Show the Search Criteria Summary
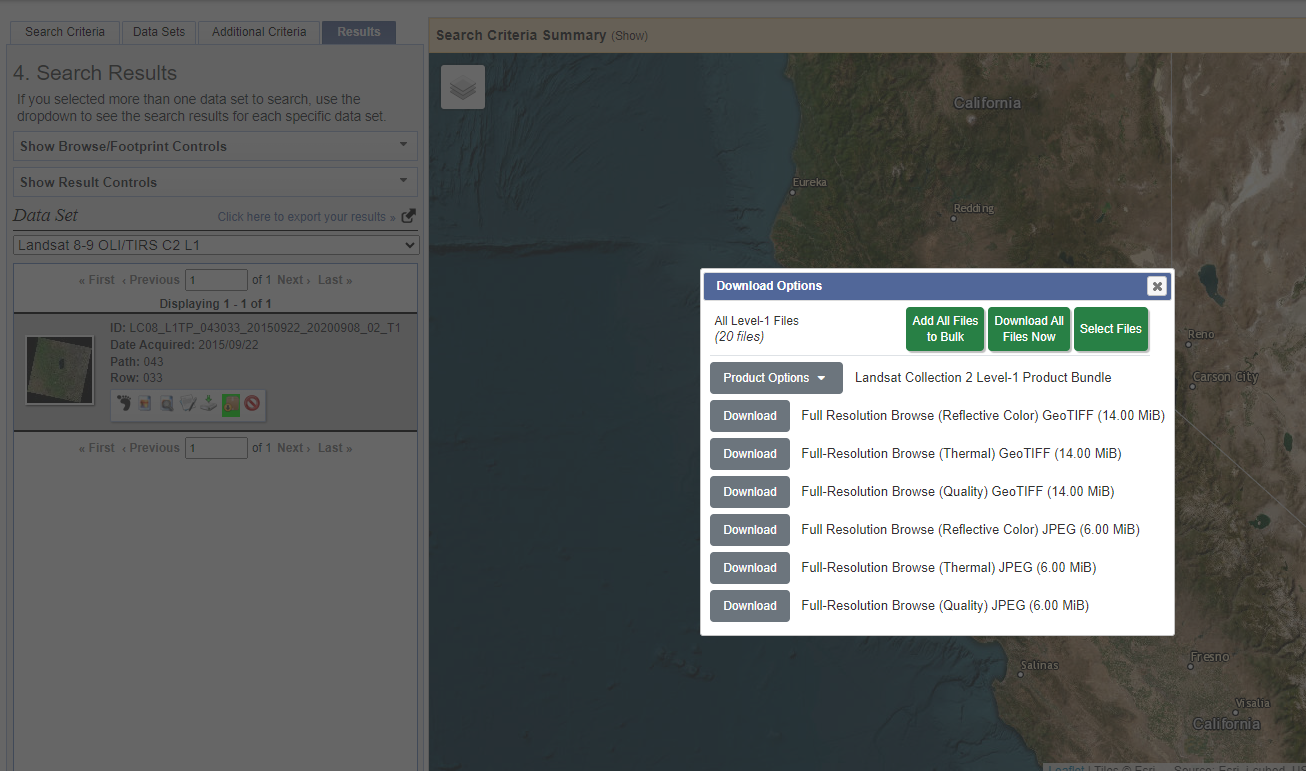Viewport: 1306px width, 771px height. pyautogui.click(x=630, y=36)
